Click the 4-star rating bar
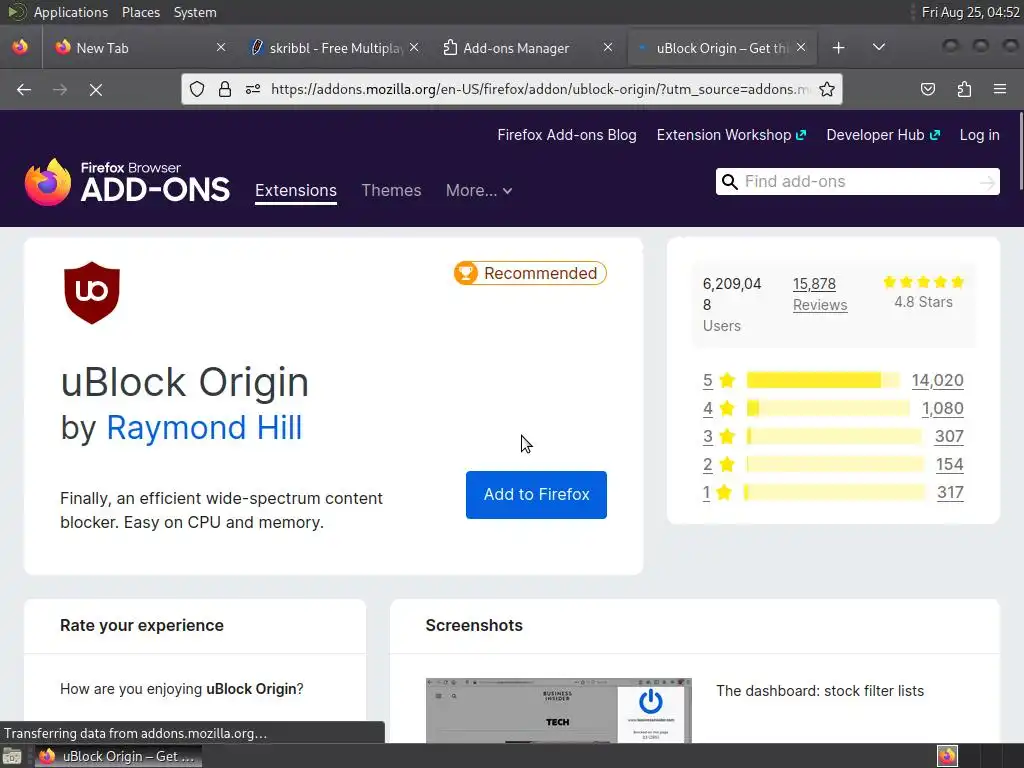This screenshot has width=1024, height=768. pyautogui.click(x=827, y=408)
